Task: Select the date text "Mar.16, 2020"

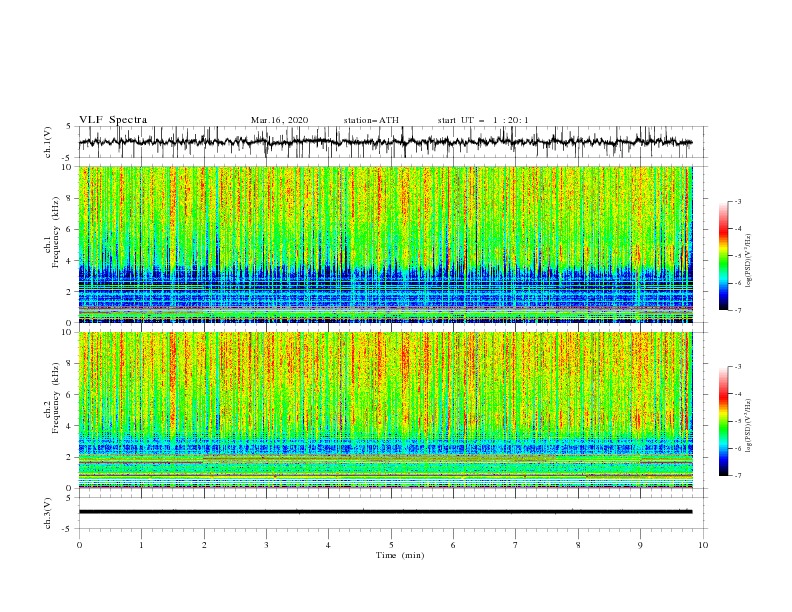Action: click(279, 120)
